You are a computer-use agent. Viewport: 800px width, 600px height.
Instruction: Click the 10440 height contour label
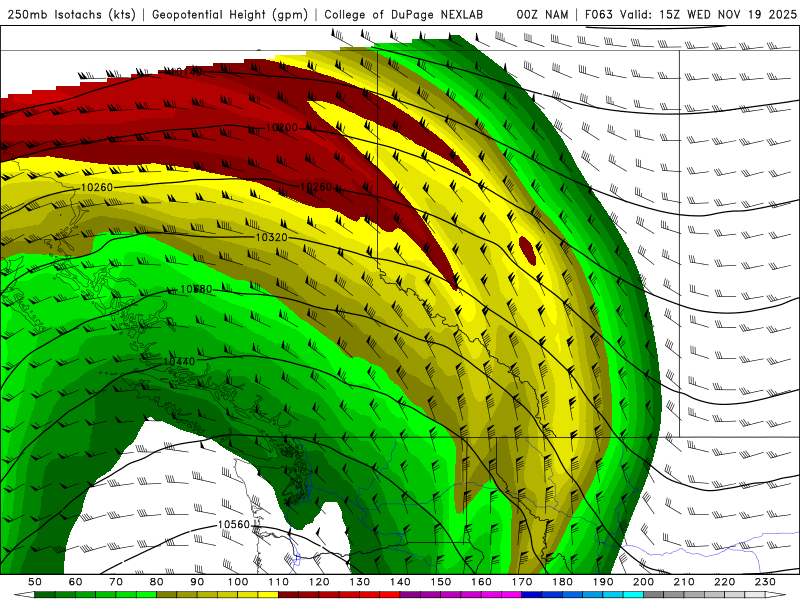point(179,362)
